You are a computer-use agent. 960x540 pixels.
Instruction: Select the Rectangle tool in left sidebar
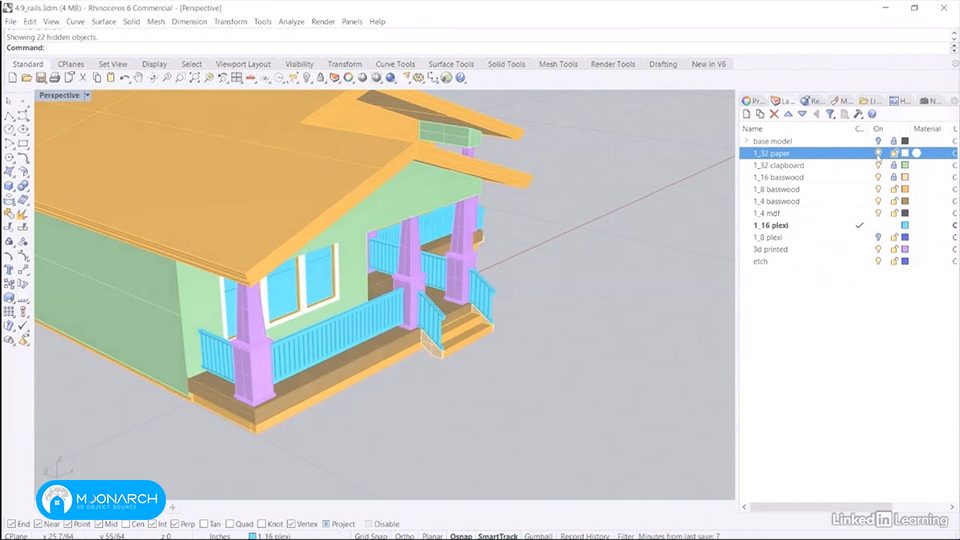[23, 143]
